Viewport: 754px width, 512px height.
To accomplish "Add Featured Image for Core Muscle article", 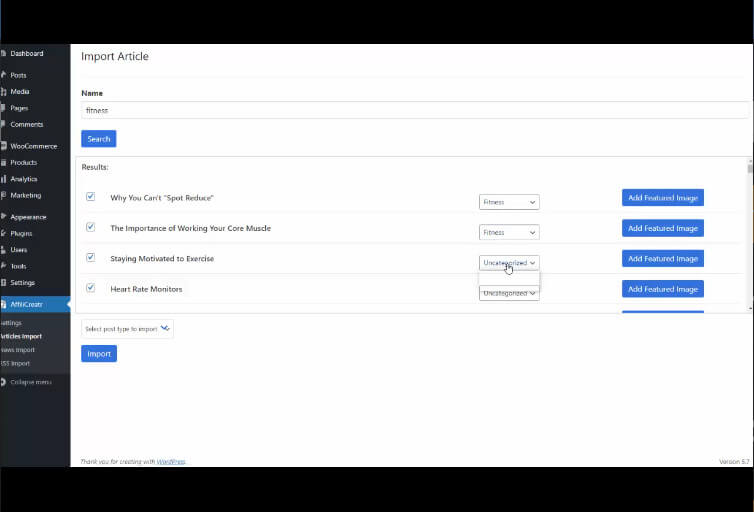I will [663, 228].
